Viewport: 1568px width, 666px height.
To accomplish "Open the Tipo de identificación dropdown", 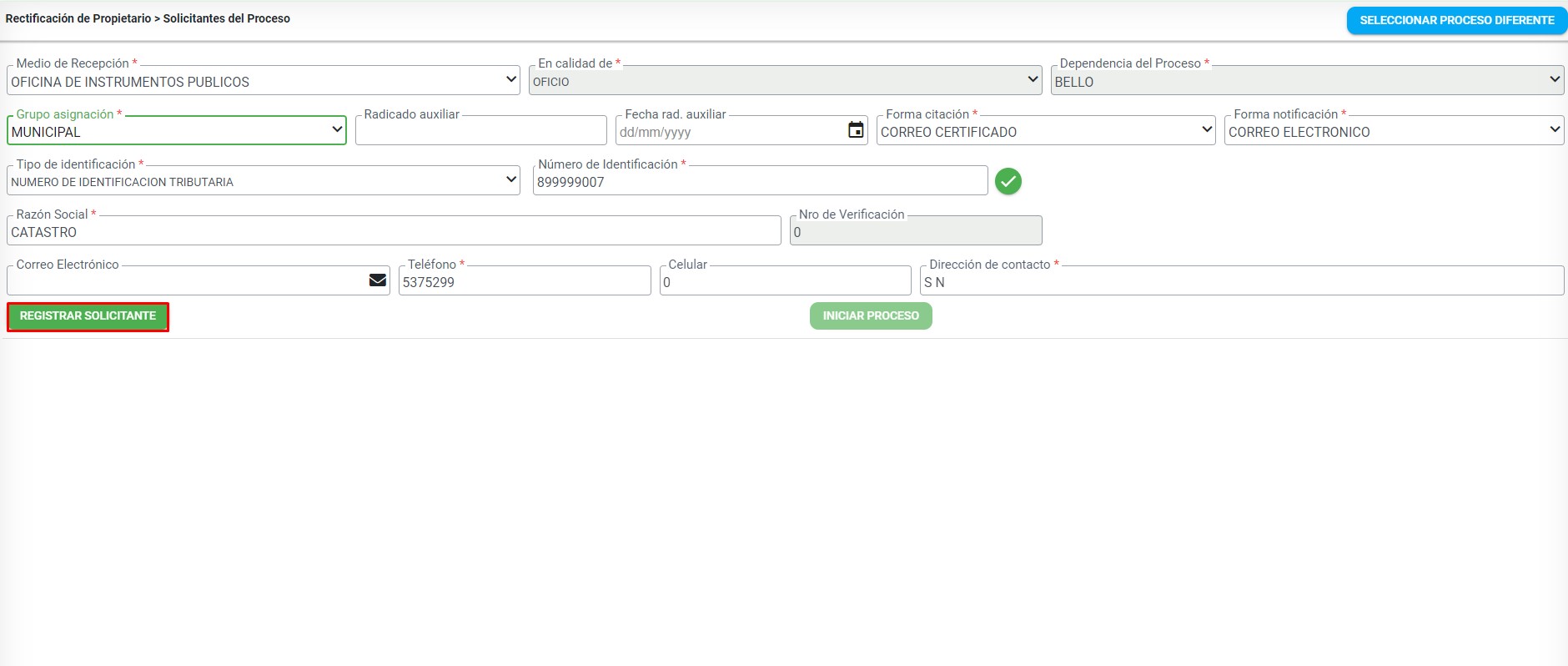I will click(x=263, y=181).
